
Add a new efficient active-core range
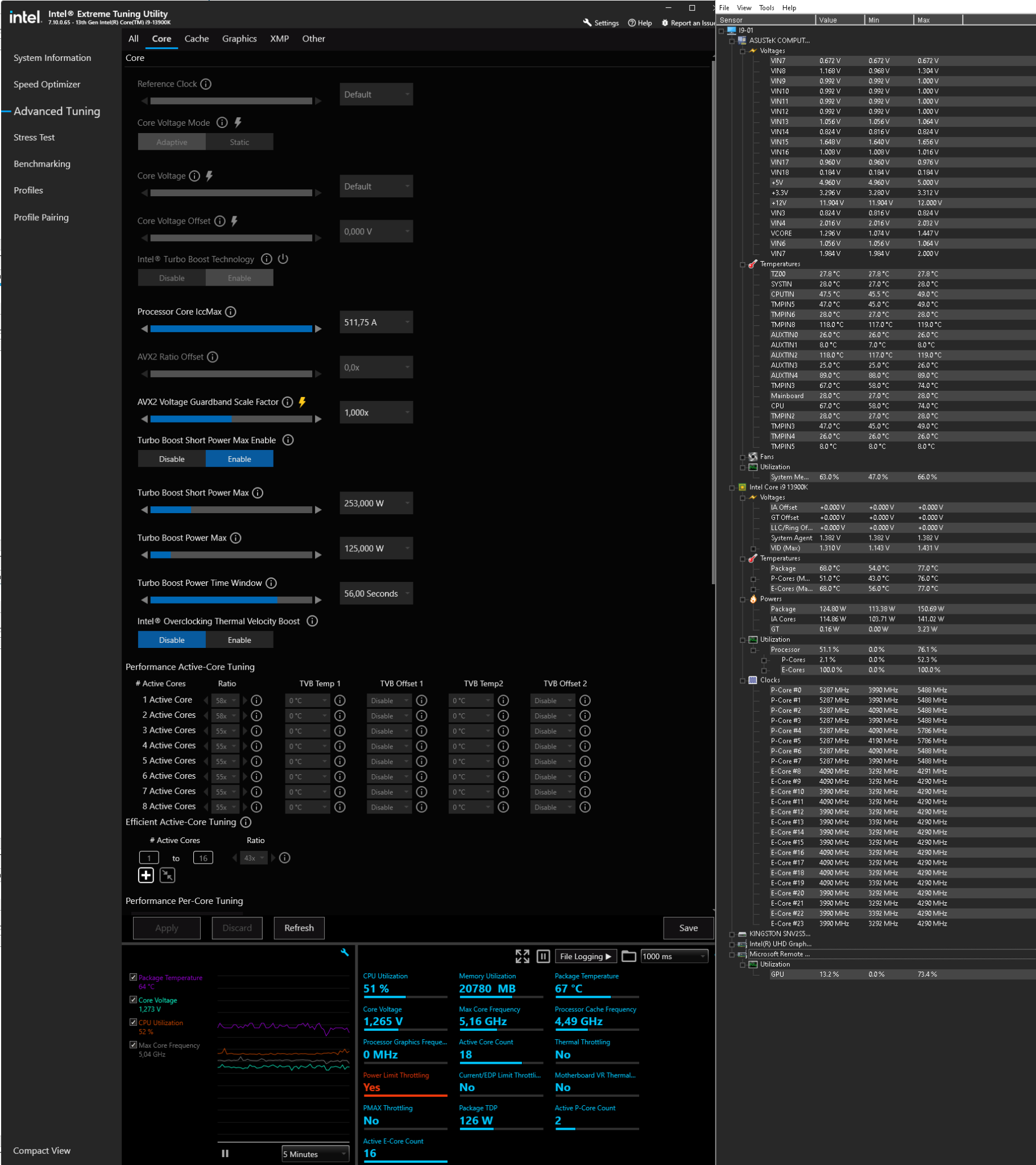(146, 875)
